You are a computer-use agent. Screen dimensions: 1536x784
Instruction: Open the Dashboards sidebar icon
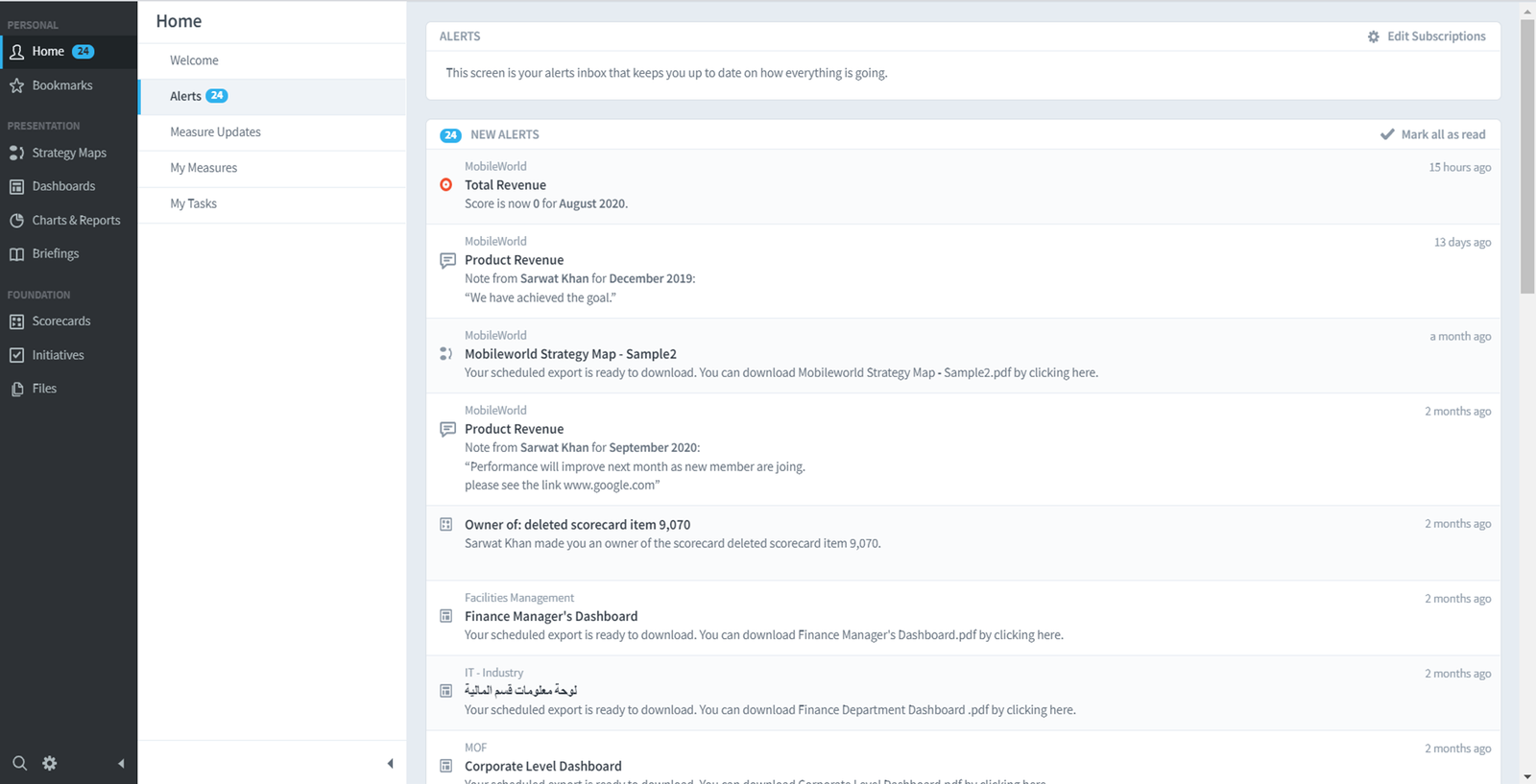pos(16,186)
